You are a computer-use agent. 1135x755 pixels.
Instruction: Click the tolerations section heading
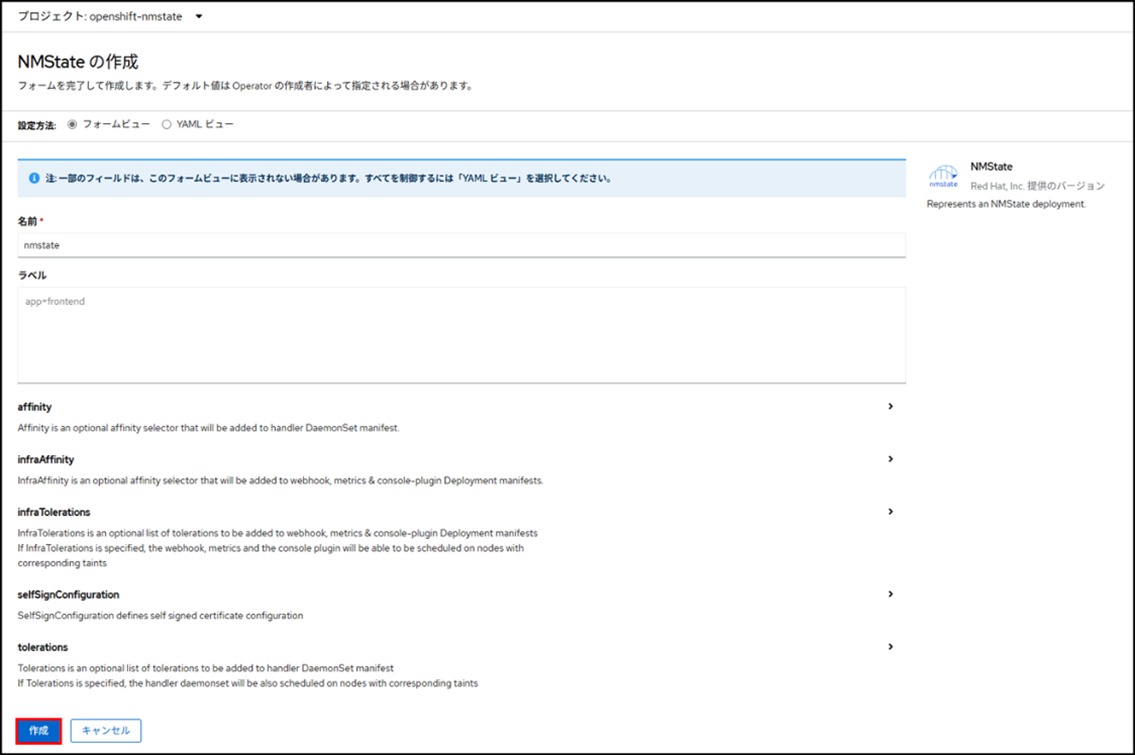pyautogui.click(x=43, y=647)
